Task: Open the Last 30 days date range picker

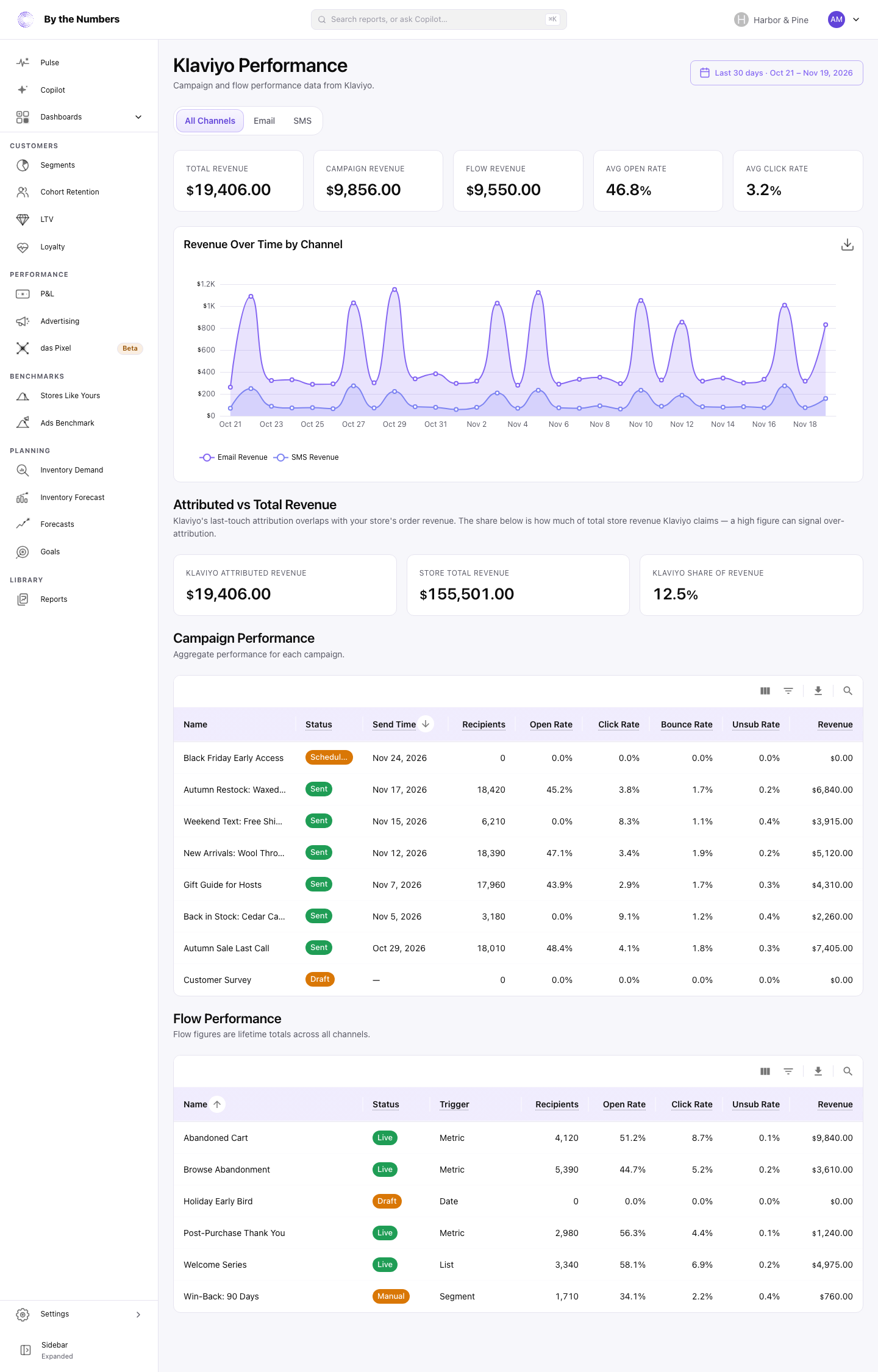Action: pos(776,73)
